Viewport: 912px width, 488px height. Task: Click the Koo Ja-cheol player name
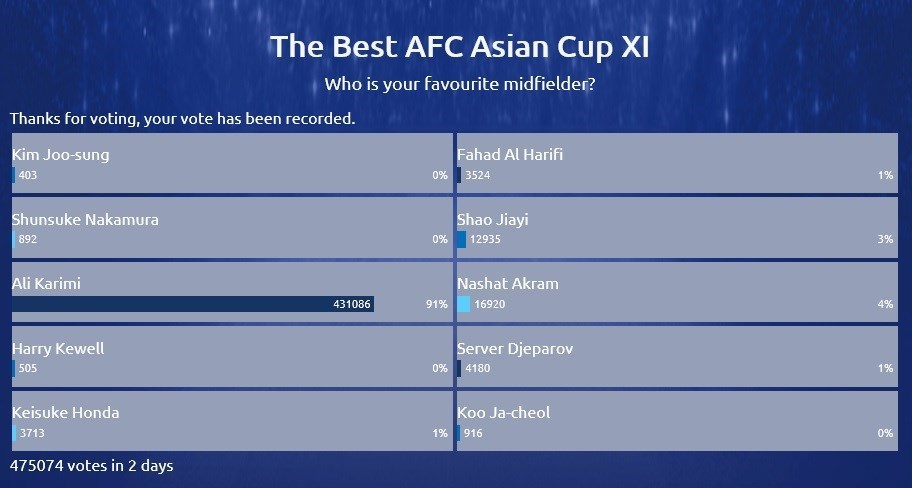[x=504, y=413]
